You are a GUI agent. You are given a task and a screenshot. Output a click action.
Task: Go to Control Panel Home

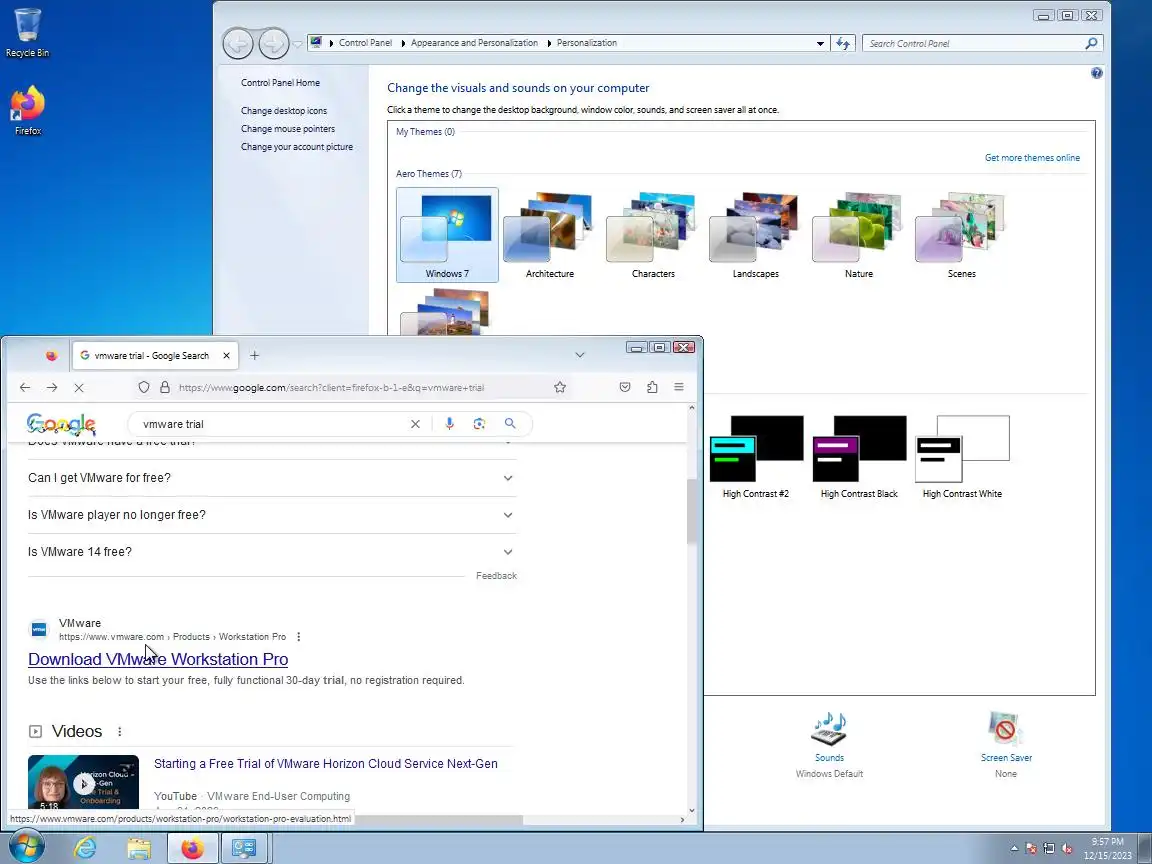click(280, 83)
